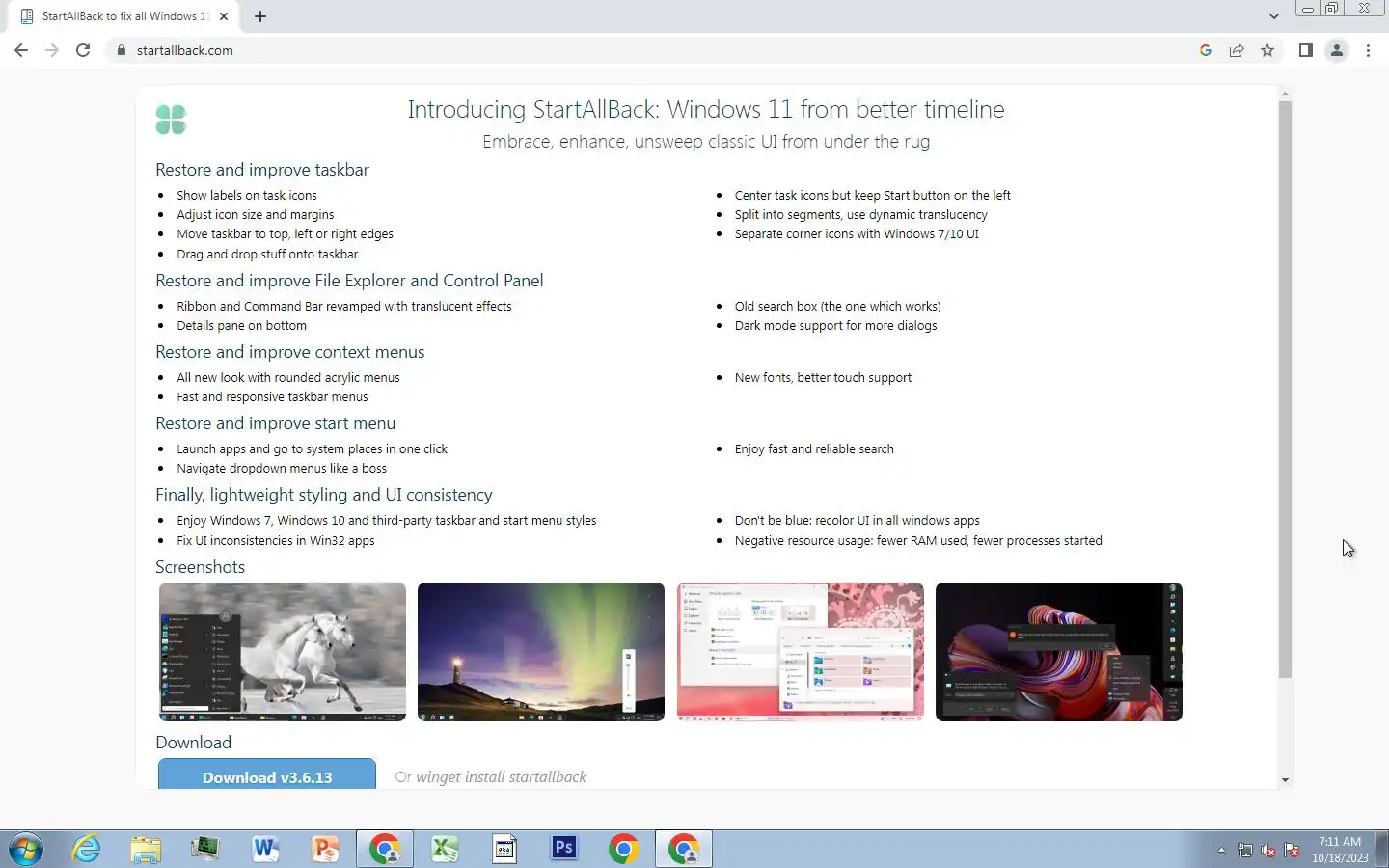1389x868 pixels.
Task: Open the dark colorful swirl screenshot thumbnail
Action: click(1059, 652)
